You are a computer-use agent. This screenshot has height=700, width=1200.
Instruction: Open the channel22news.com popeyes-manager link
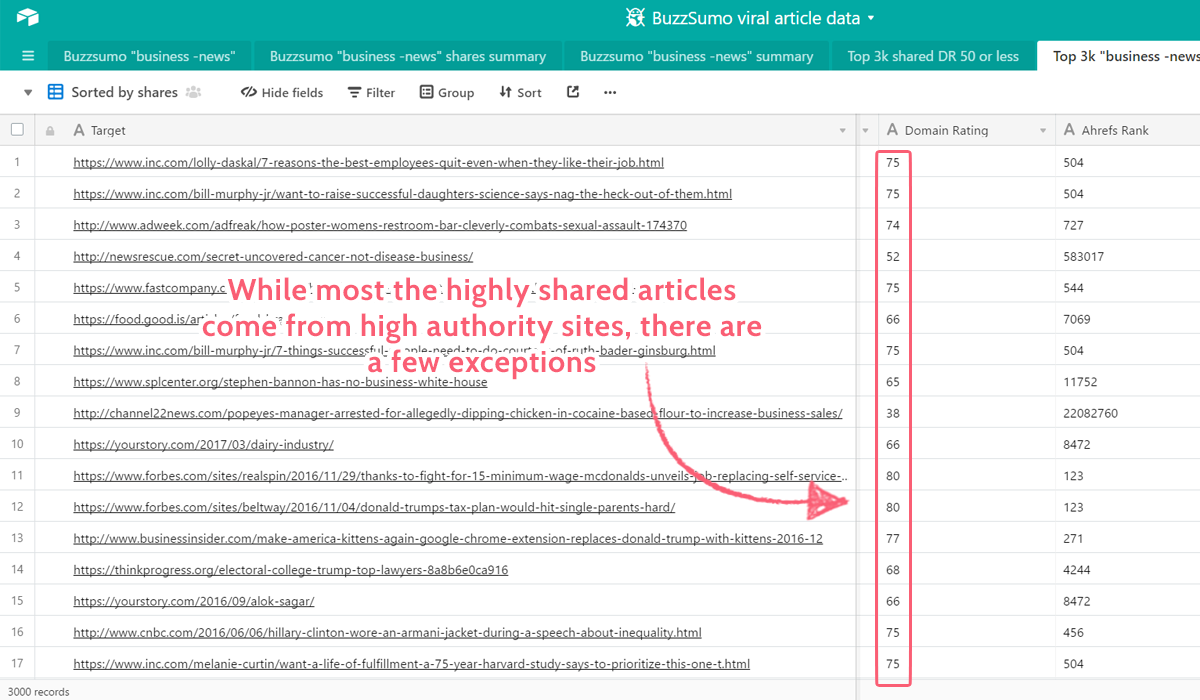458,413
